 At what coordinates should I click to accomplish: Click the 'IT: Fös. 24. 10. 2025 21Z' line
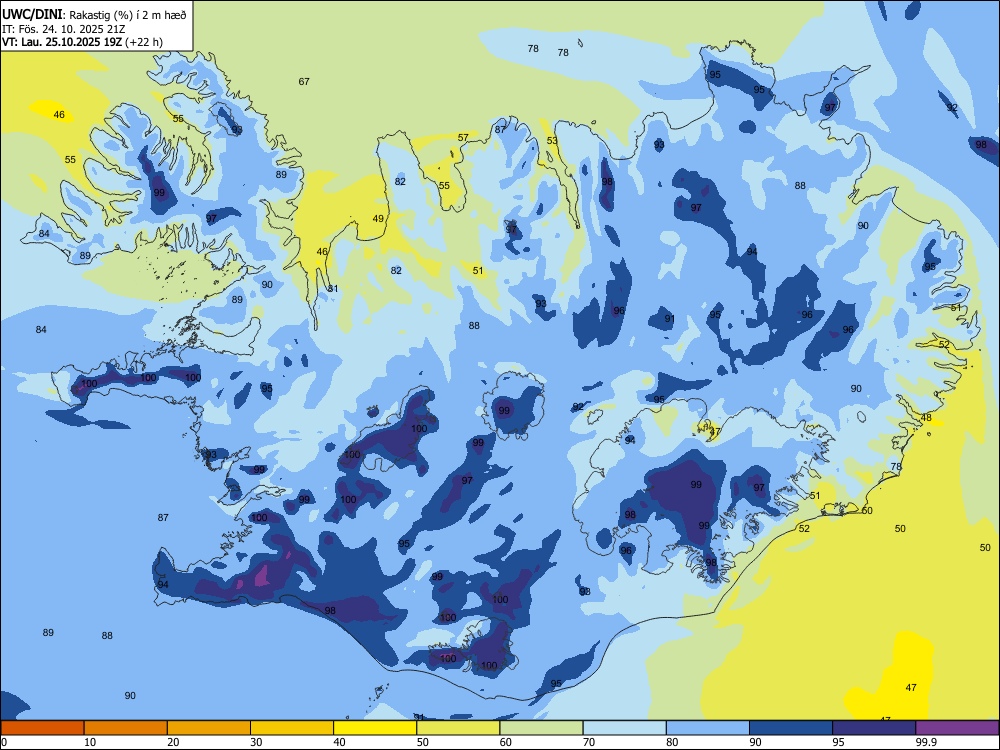[63, 29]
